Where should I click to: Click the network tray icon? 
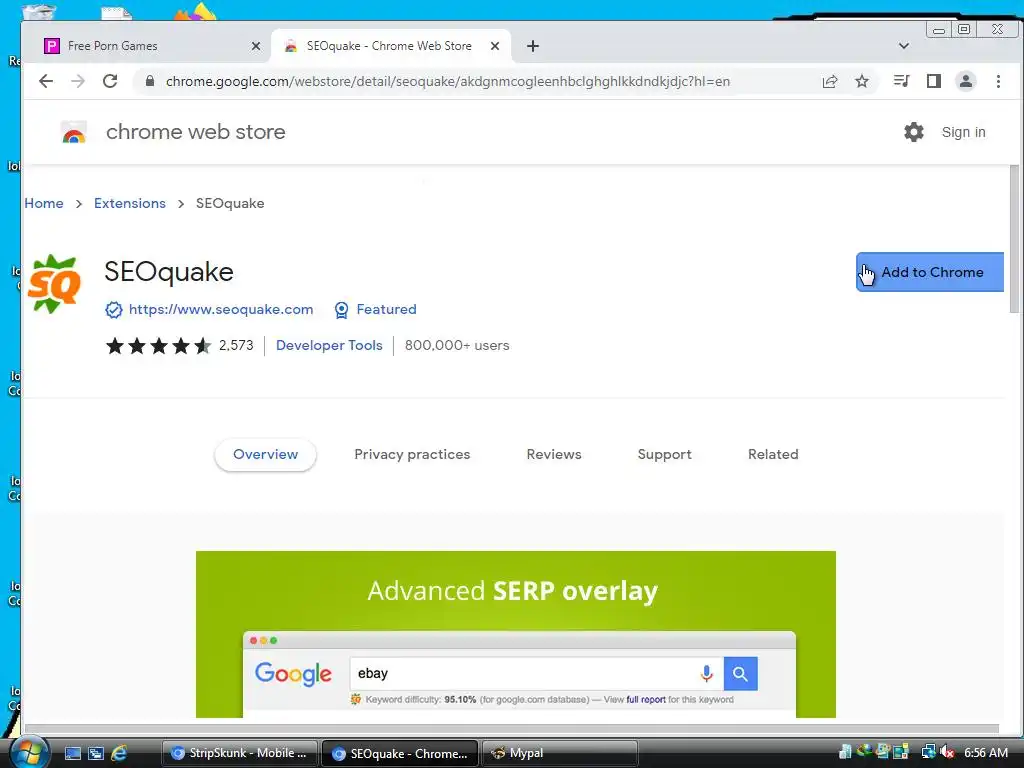tap(928, 753)
